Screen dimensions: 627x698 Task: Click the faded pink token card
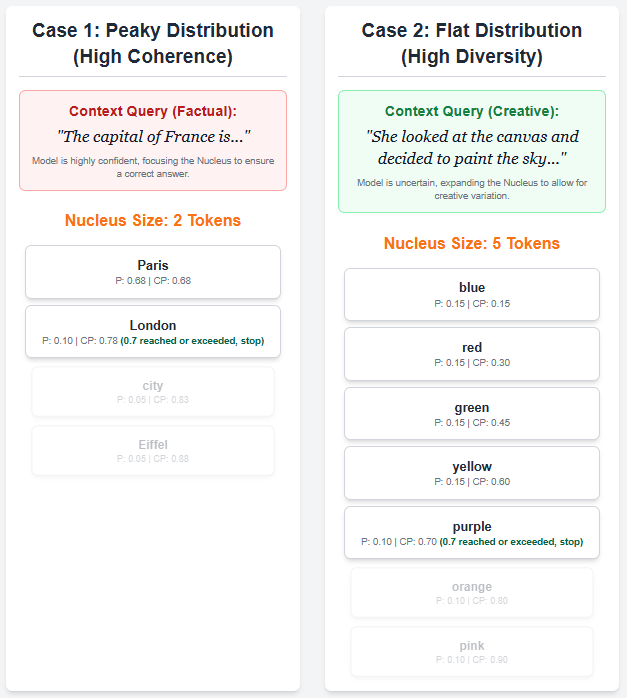coord(472,652)
